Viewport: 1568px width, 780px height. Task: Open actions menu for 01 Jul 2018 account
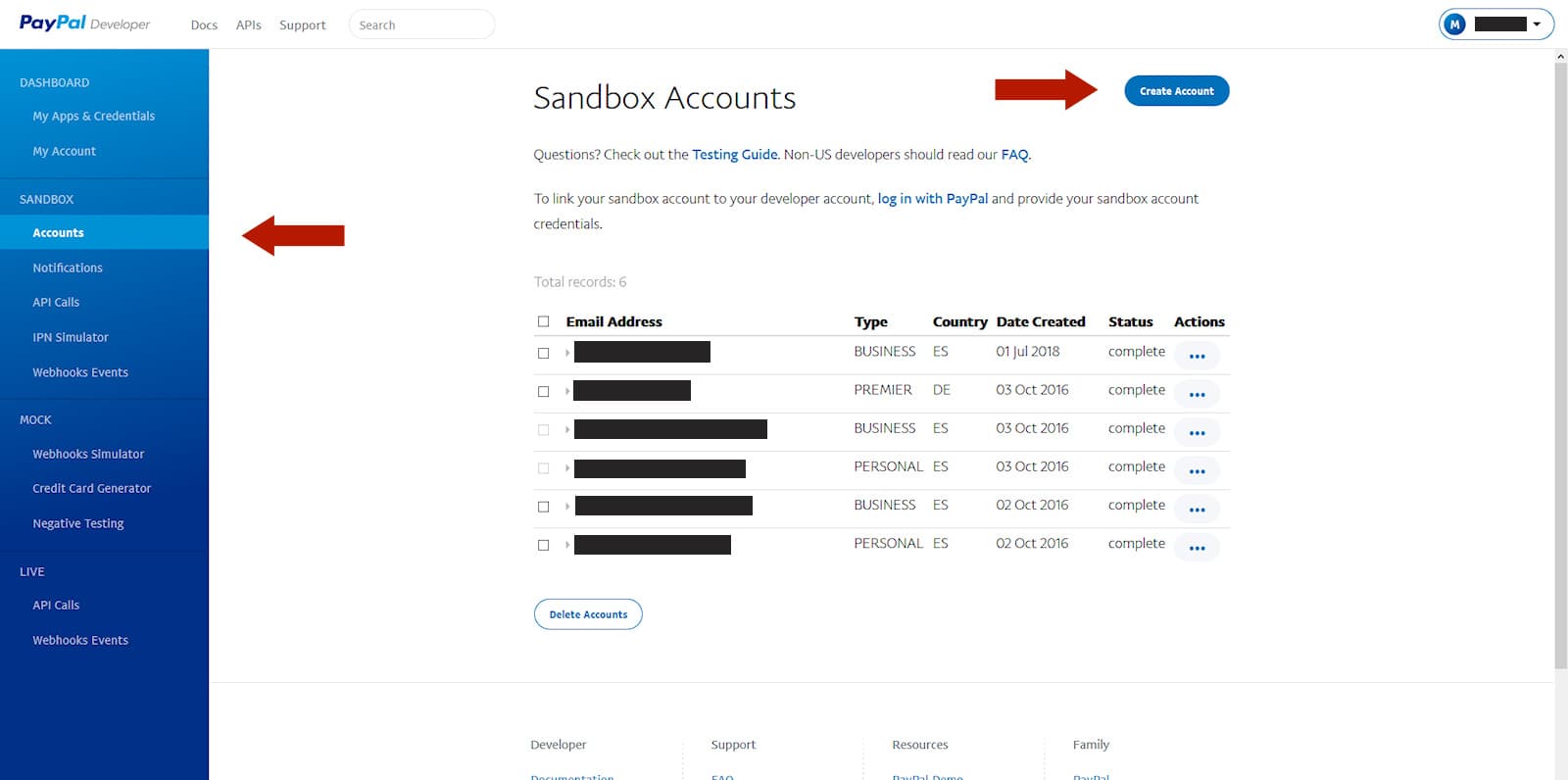point(1197,356)
